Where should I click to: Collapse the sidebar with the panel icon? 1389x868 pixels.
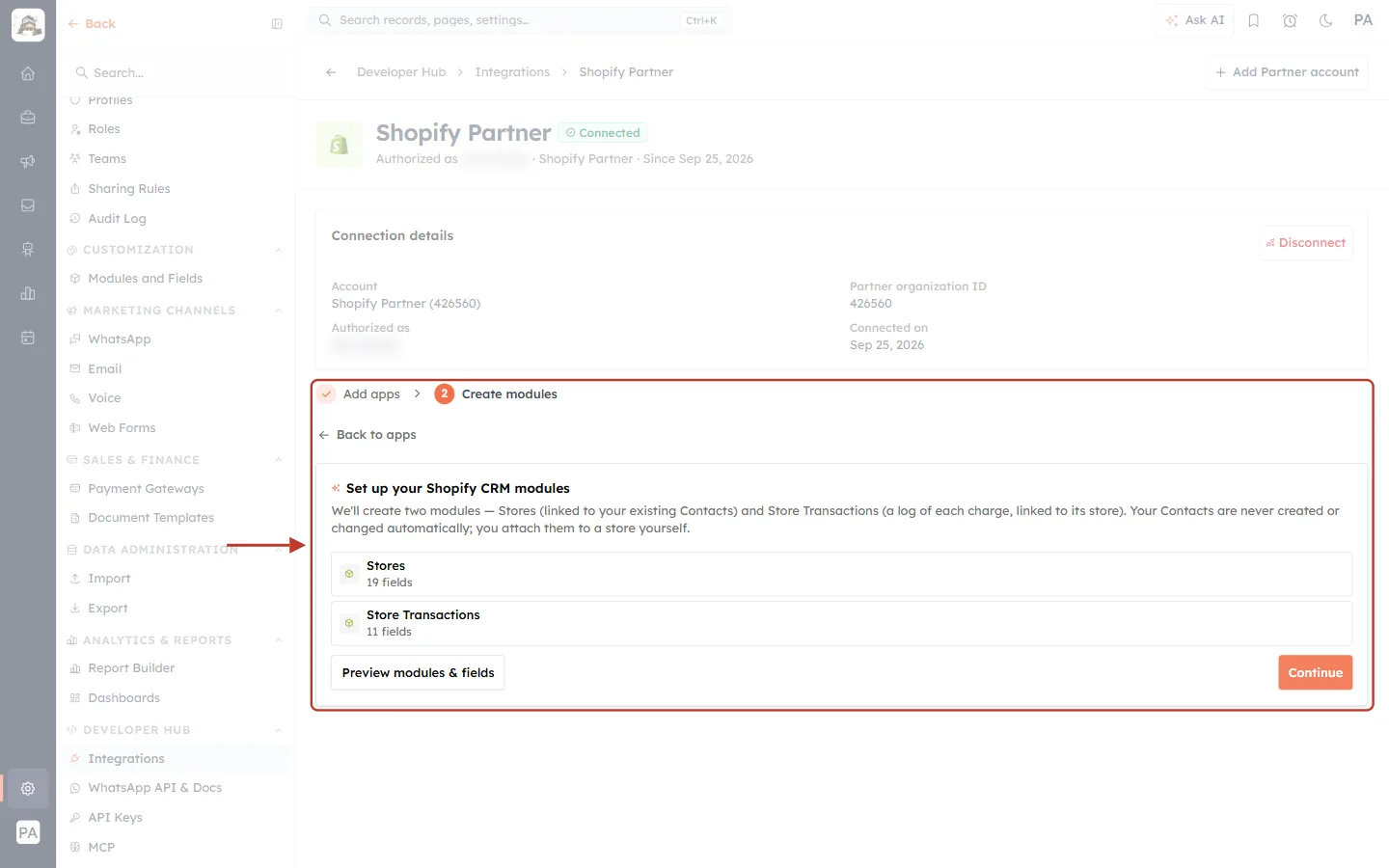click(x=277, y=24)
